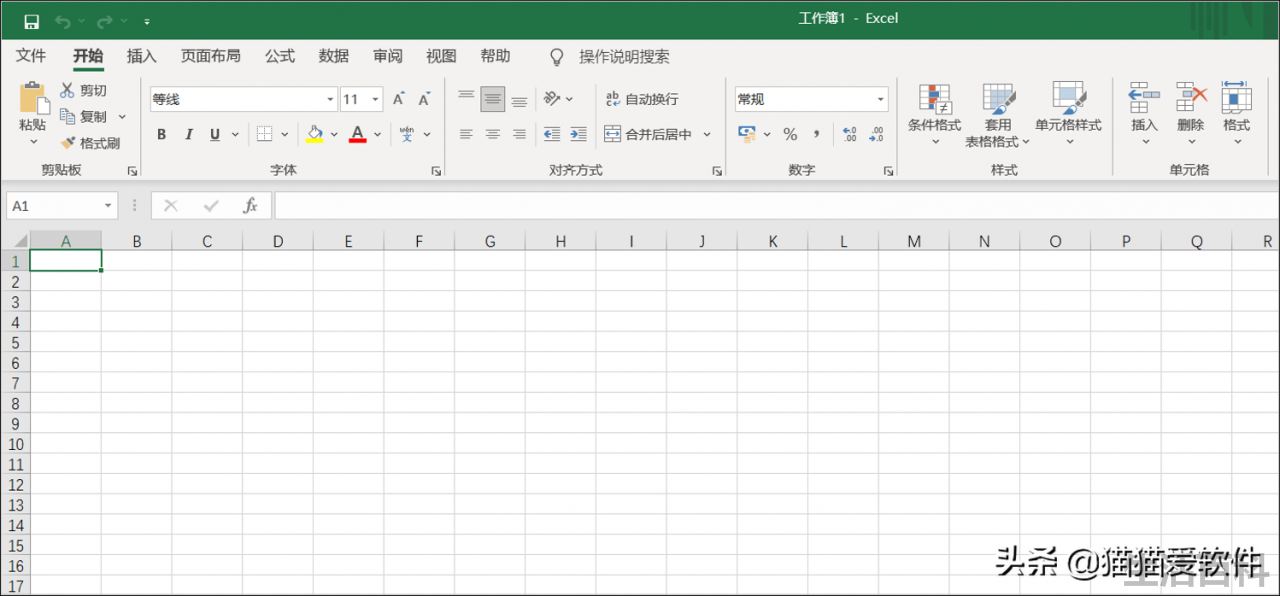Viewport: 1280px width, 596px height.
Task: Open 单元格样式 cell styles
Action: click(x=1068, y=115)
